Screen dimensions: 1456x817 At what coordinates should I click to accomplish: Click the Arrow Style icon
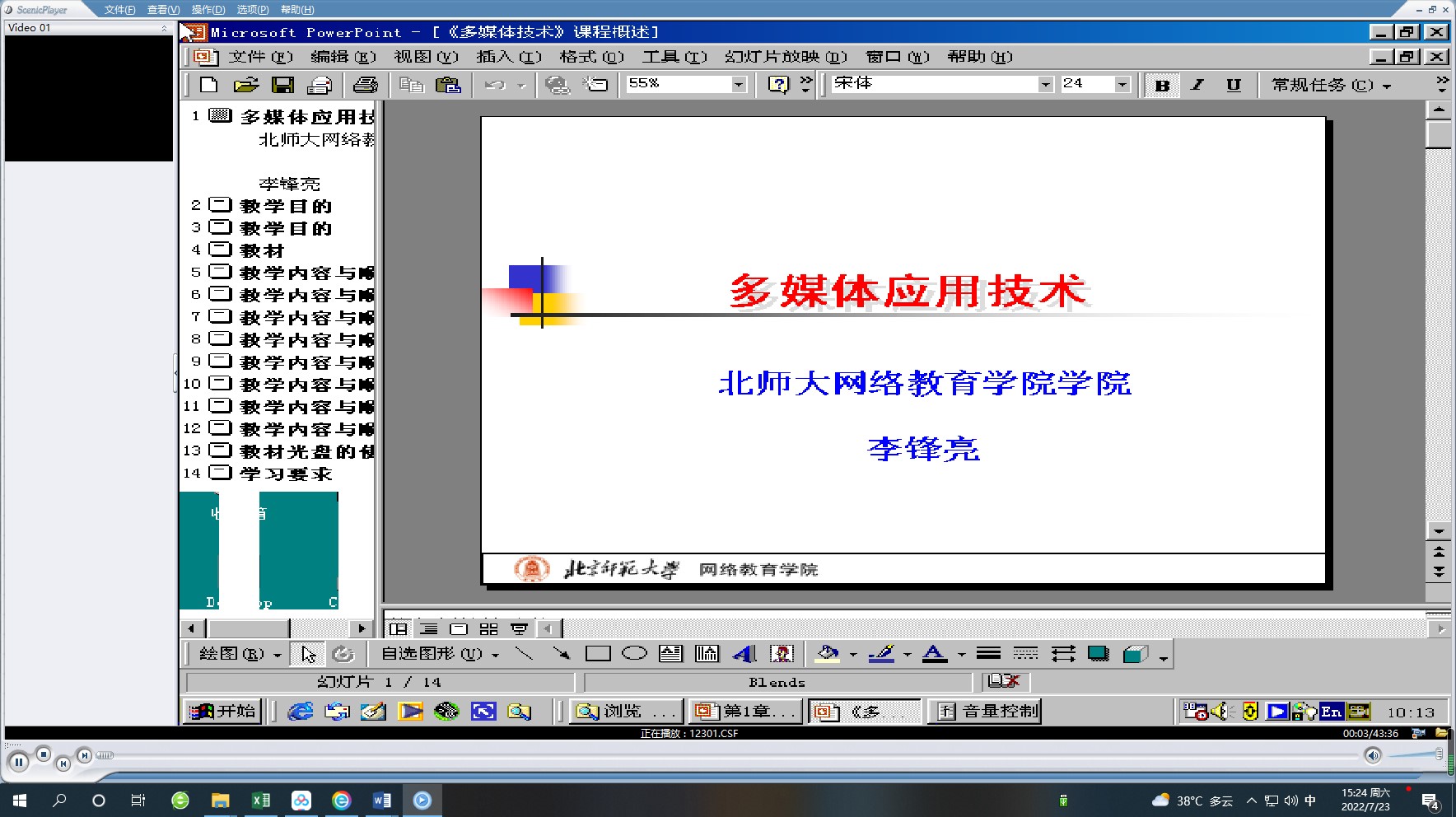coord(1063,654)
